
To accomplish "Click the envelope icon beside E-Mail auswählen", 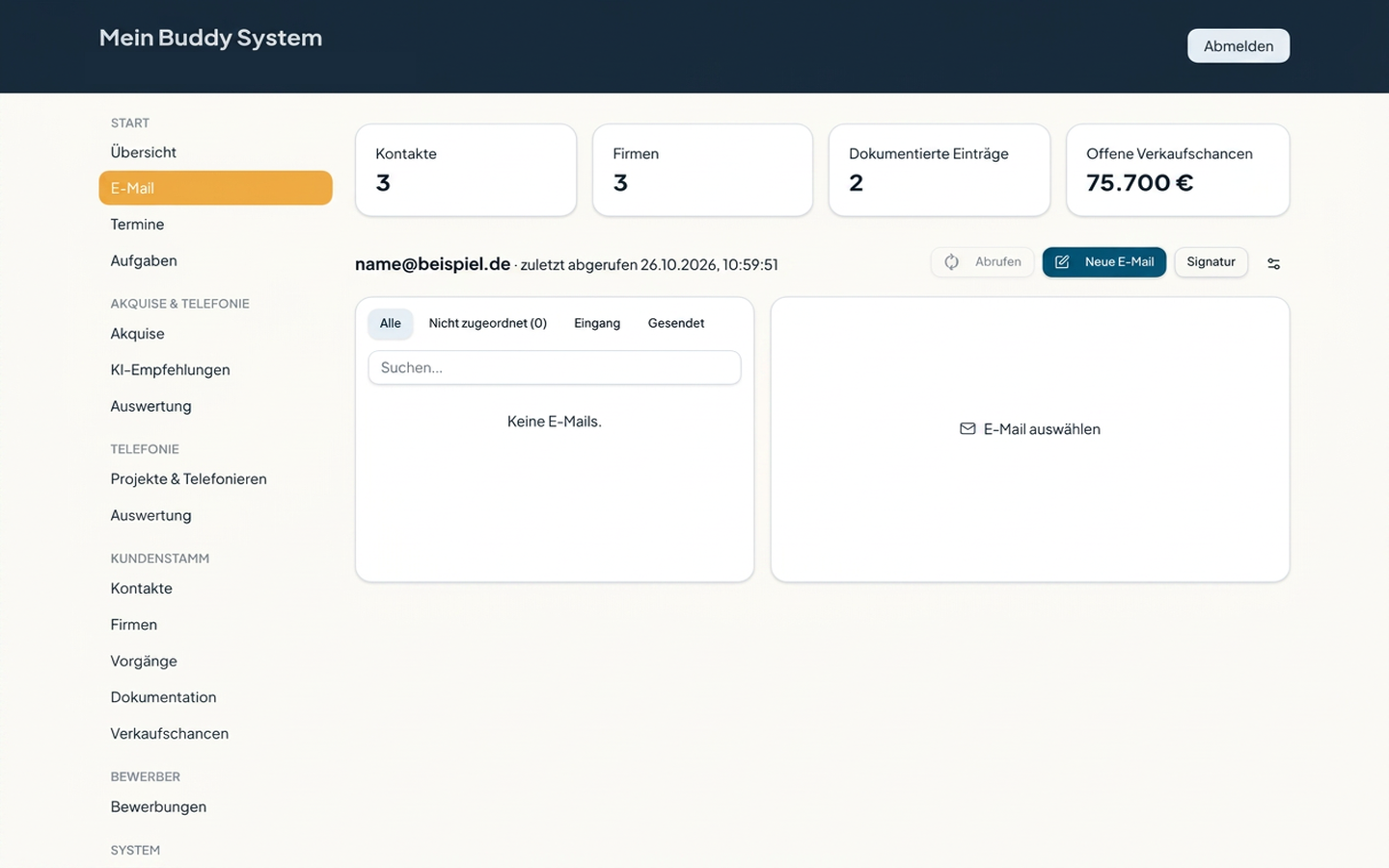I will pyautogui.click(x=967, y=429).
